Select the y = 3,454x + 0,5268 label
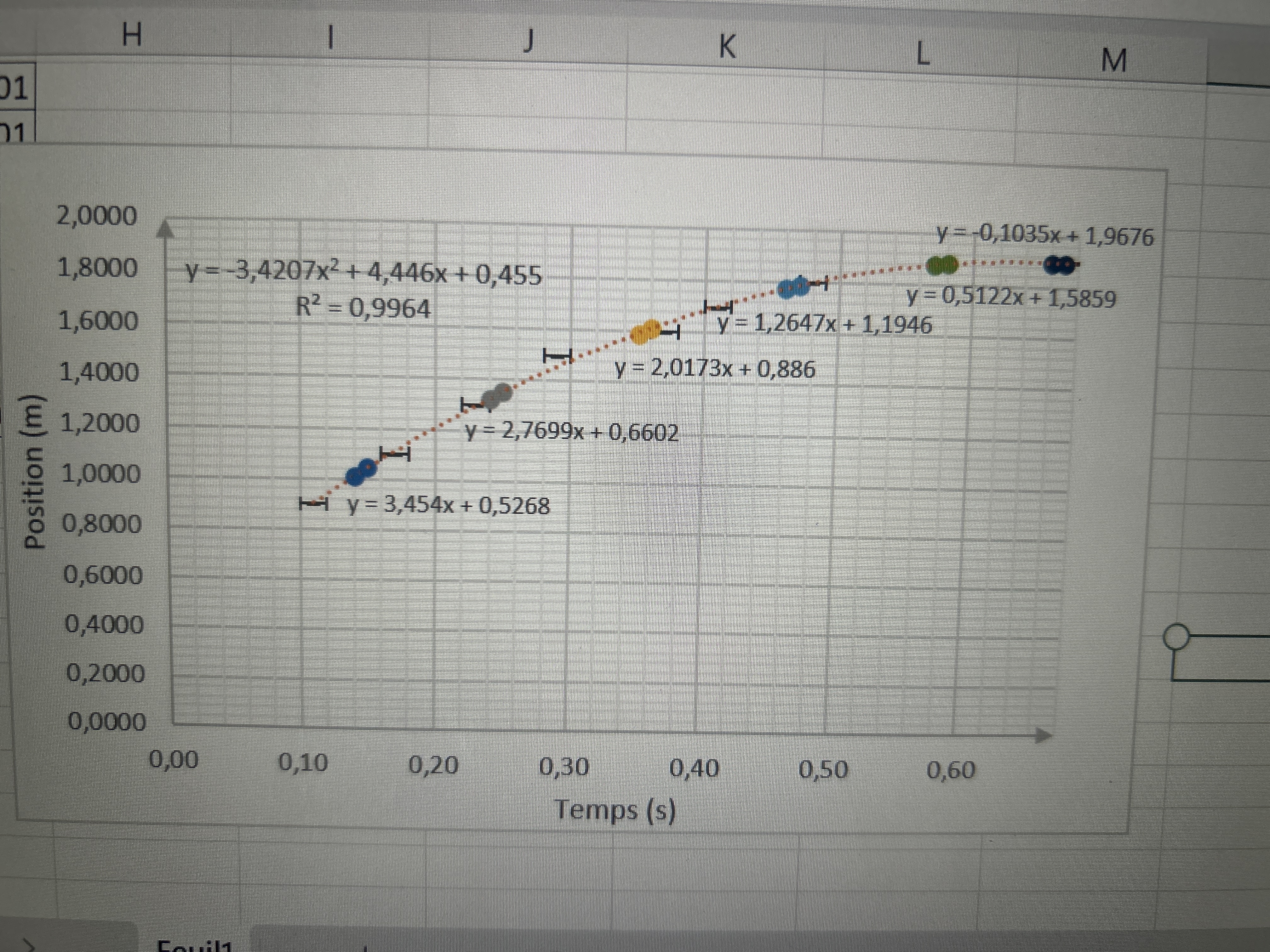Screen dimensions: 1270x952 coord(449,506)
